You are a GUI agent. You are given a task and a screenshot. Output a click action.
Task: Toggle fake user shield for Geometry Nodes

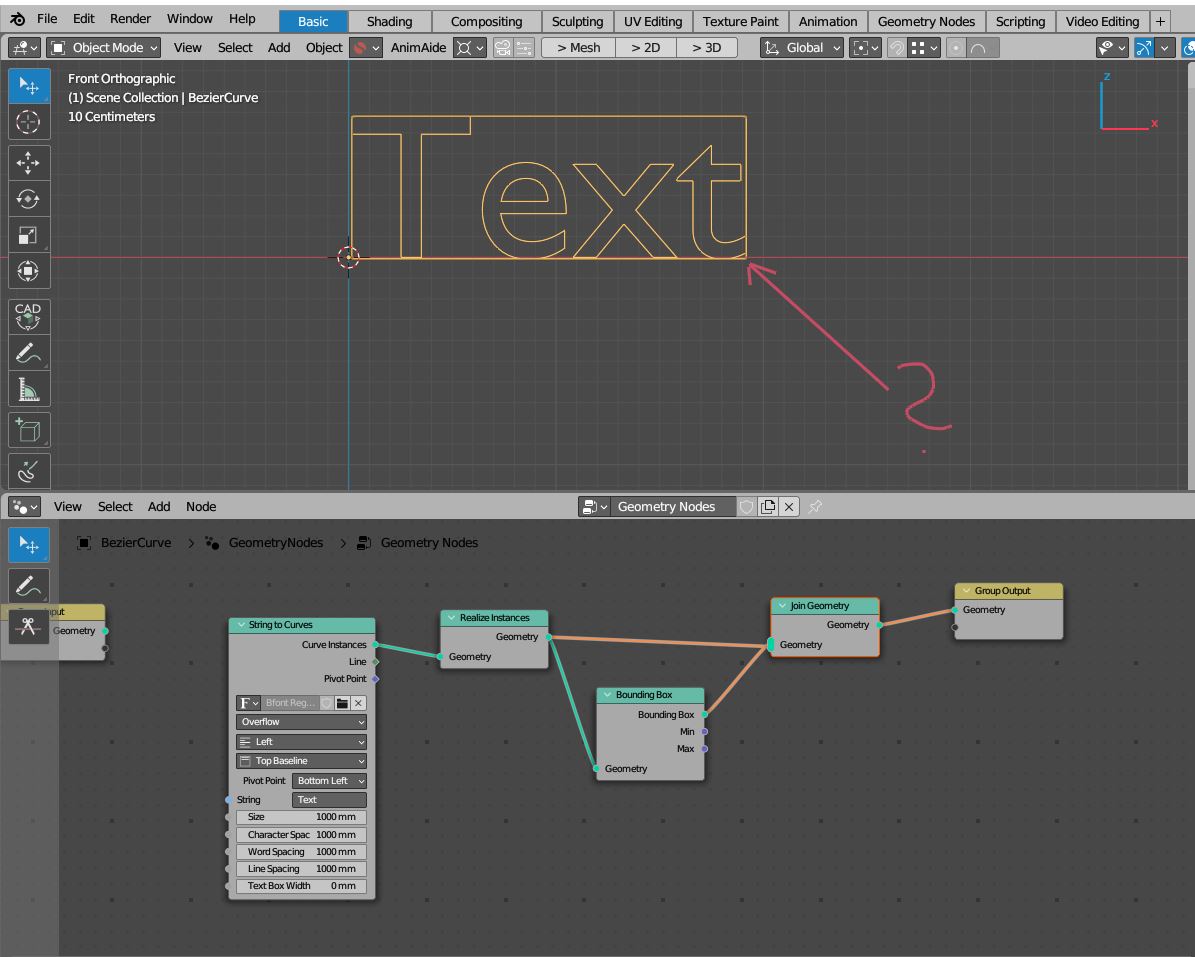747,507
